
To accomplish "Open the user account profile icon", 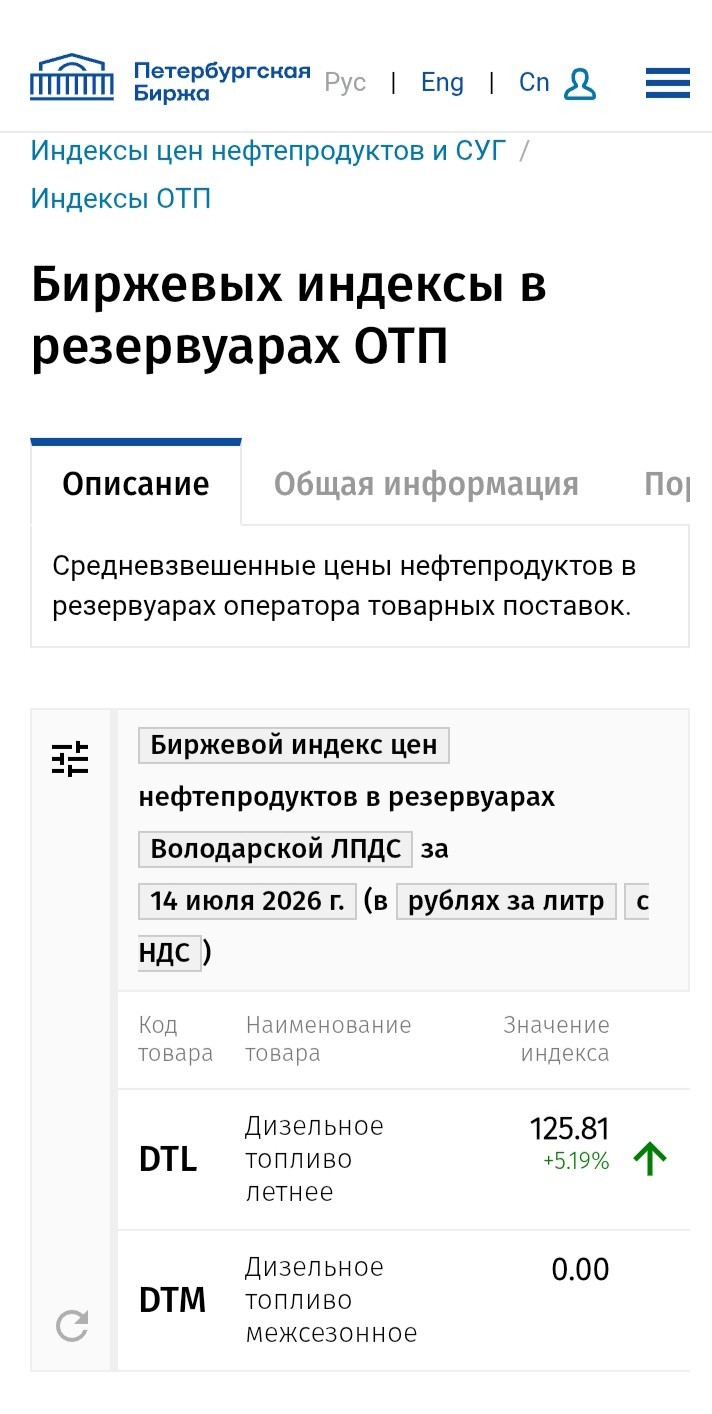I will [580, 84].
